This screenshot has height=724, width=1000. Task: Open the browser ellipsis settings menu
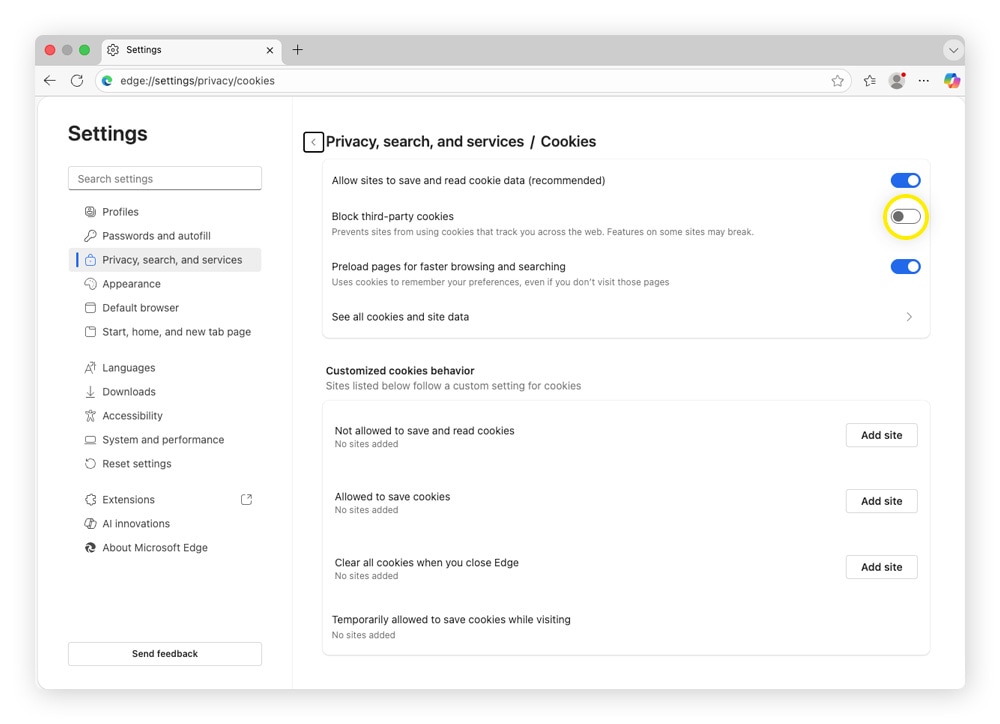923,80
